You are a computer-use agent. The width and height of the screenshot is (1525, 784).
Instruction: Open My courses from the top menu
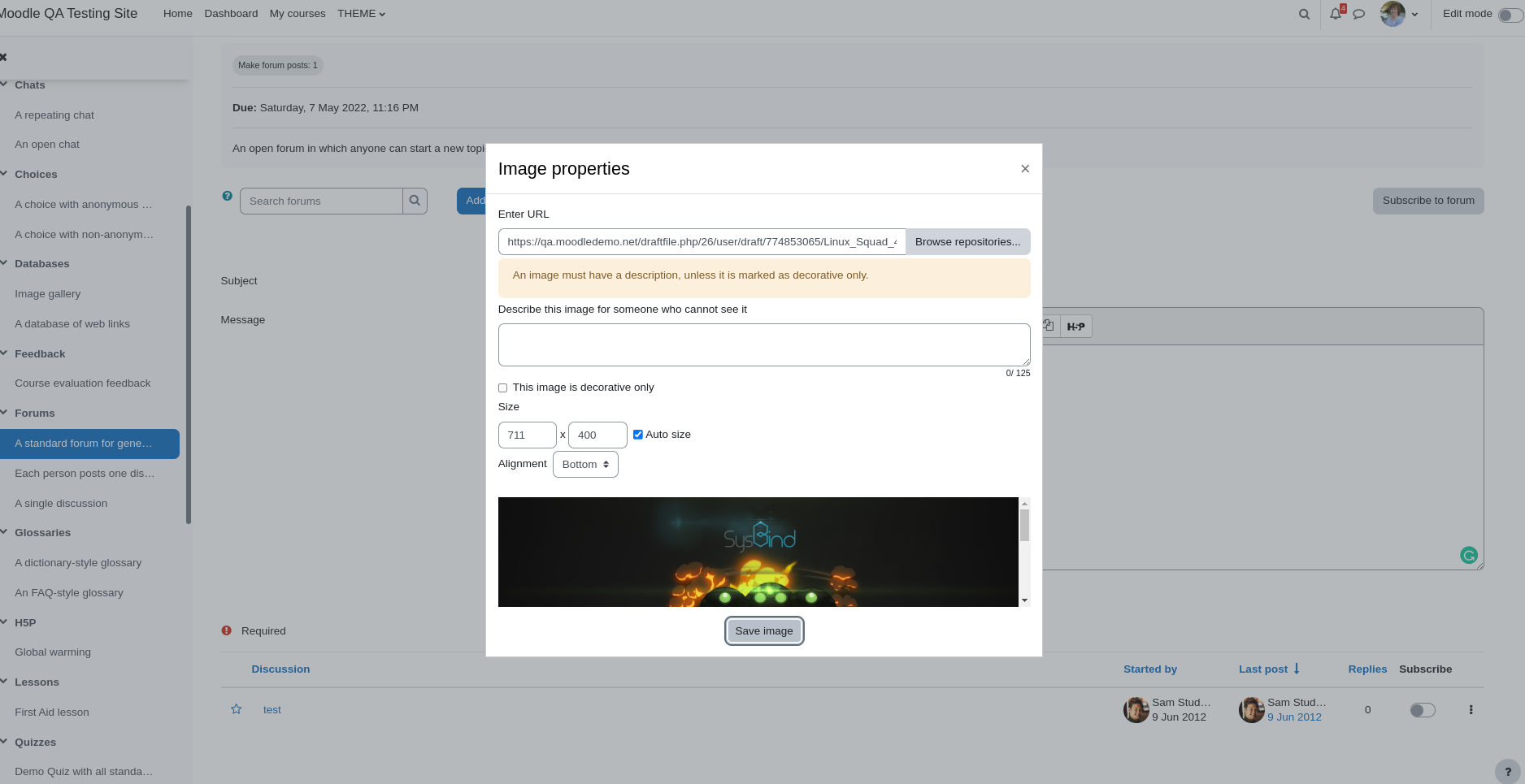298,14
